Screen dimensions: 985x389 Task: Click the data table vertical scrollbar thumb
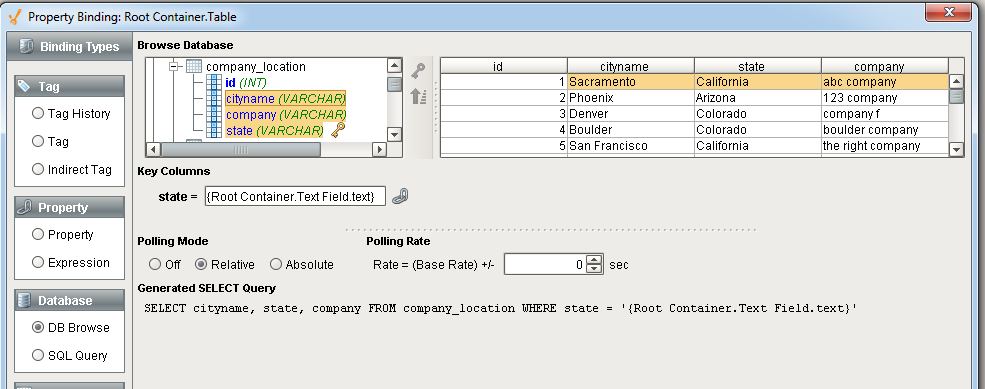[x=956, y=96]
